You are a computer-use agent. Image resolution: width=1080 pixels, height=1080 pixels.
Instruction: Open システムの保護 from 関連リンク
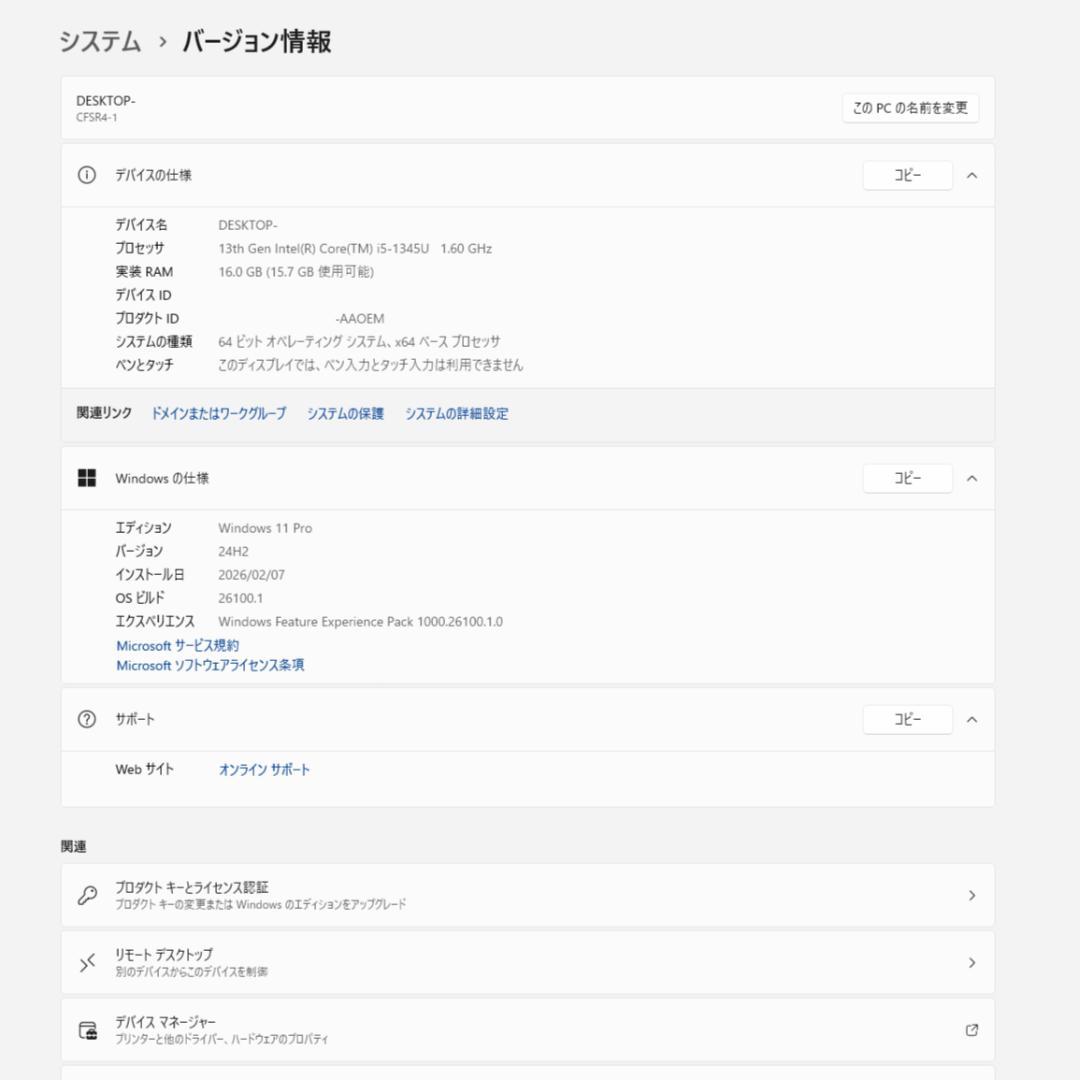pos(343,413)
